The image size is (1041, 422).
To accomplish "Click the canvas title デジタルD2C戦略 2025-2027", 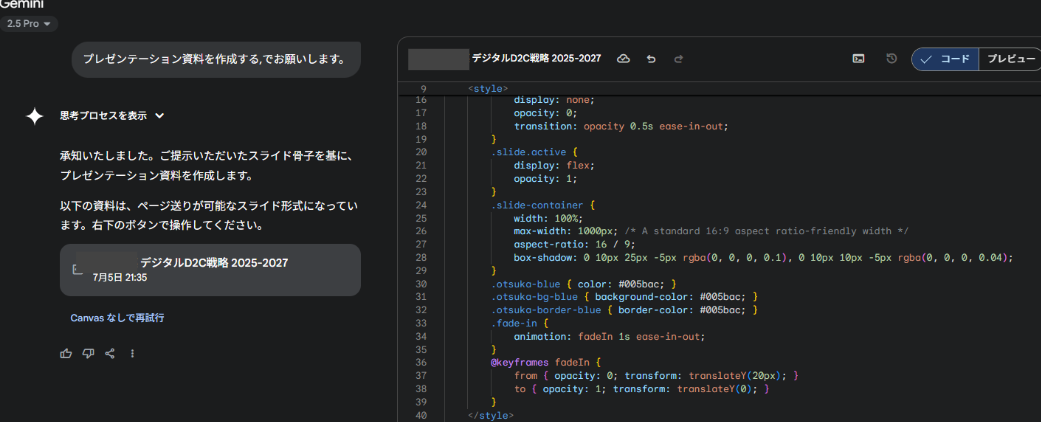I will click(536, 59).
